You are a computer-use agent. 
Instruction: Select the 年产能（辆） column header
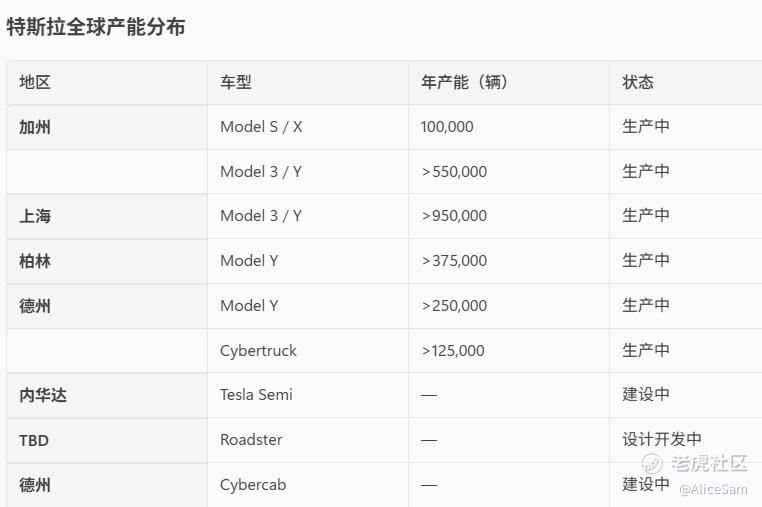(465, 83)
